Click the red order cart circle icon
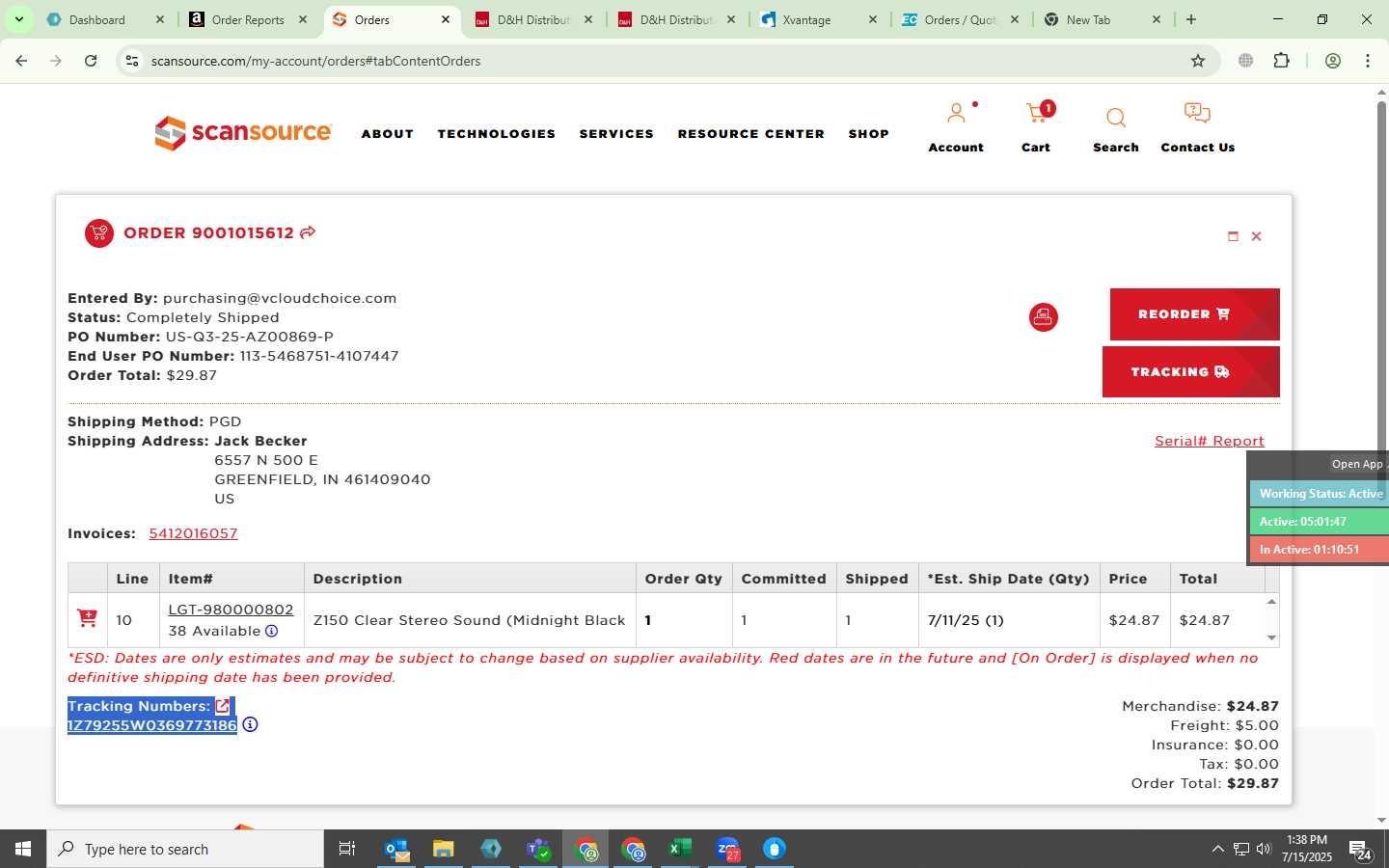The image size is (1389, 868). [99, 233]
